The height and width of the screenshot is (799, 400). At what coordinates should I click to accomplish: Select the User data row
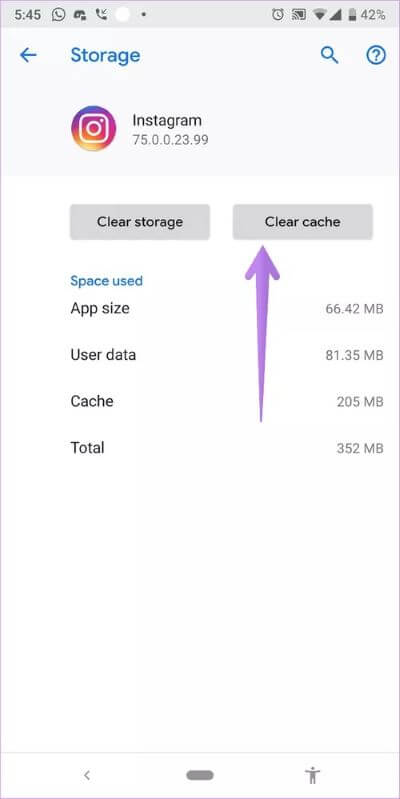tap(227, 355)
